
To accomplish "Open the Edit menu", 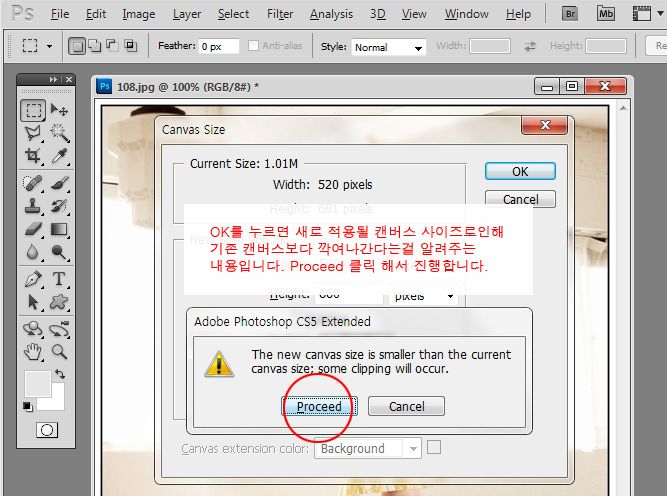I will tap(96, 14).
